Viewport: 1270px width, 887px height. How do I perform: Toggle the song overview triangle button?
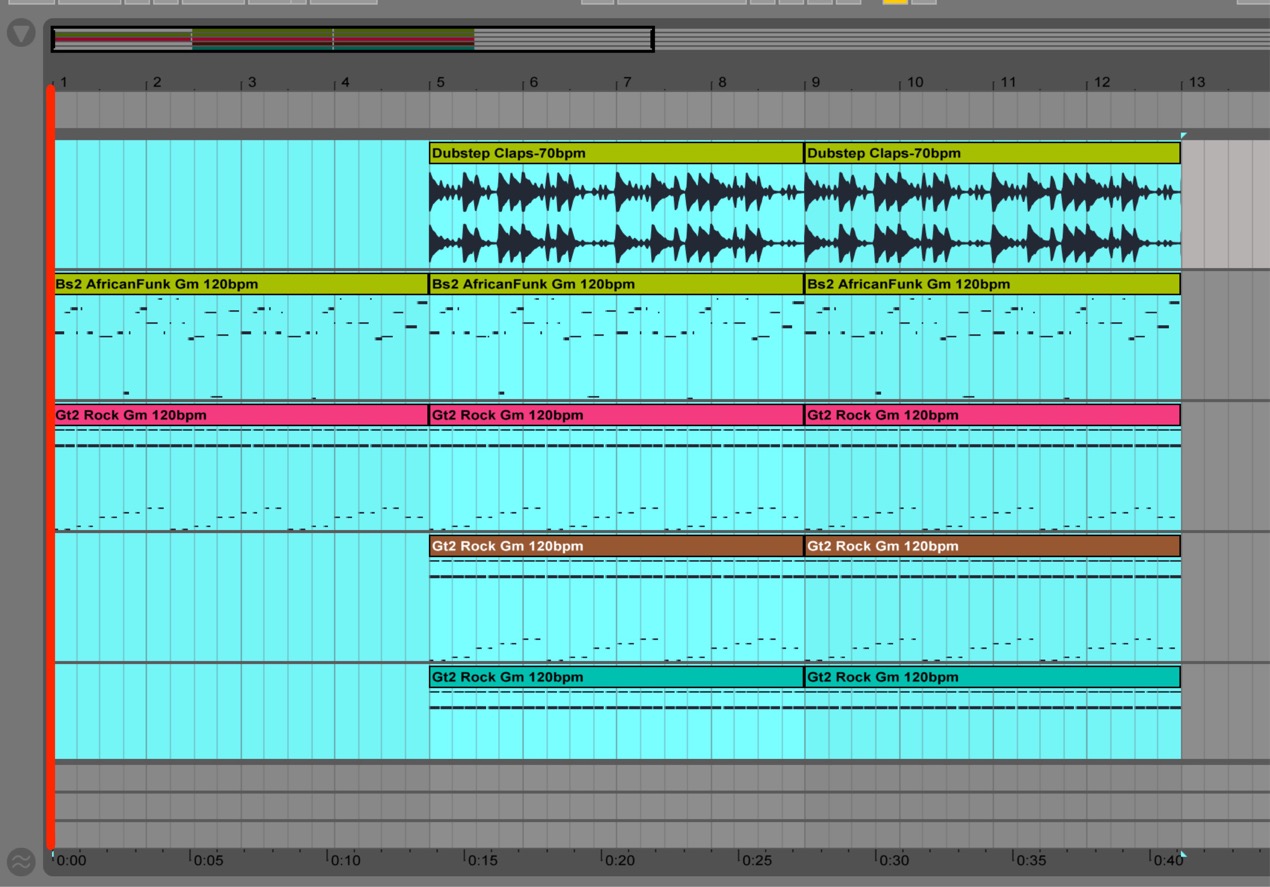(20, 33)
